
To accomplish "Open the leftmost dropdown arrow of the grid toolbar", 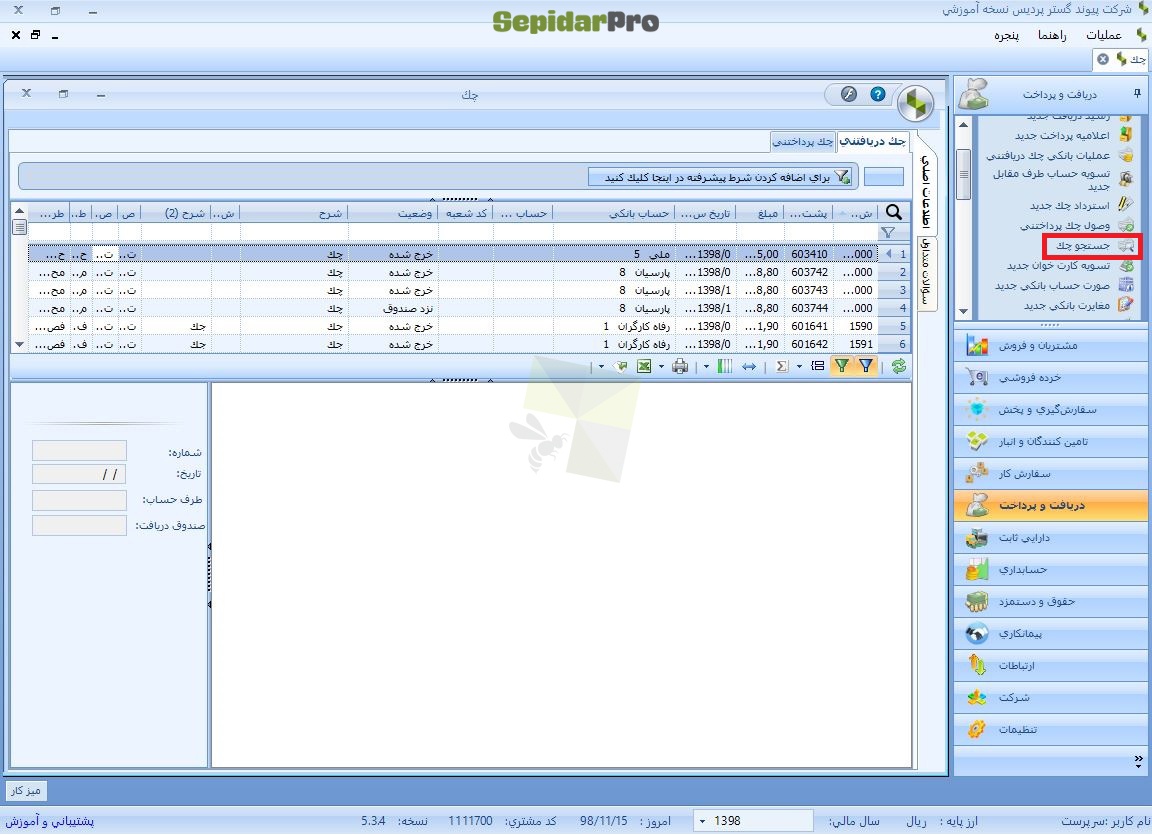I will point(601,366).
